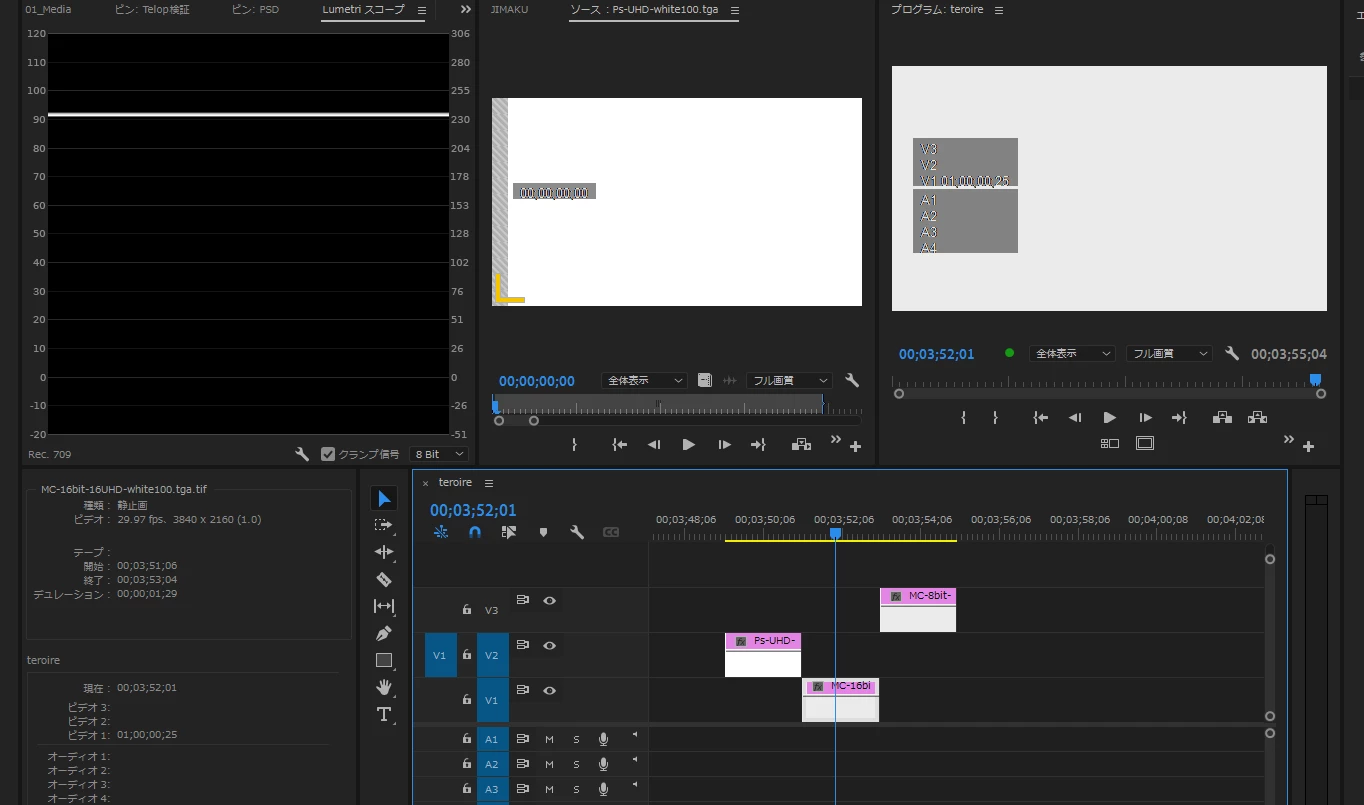This screenshot has width=1364, height=805.
Task: Play the Program monitor
Action: click(1109, 418)
